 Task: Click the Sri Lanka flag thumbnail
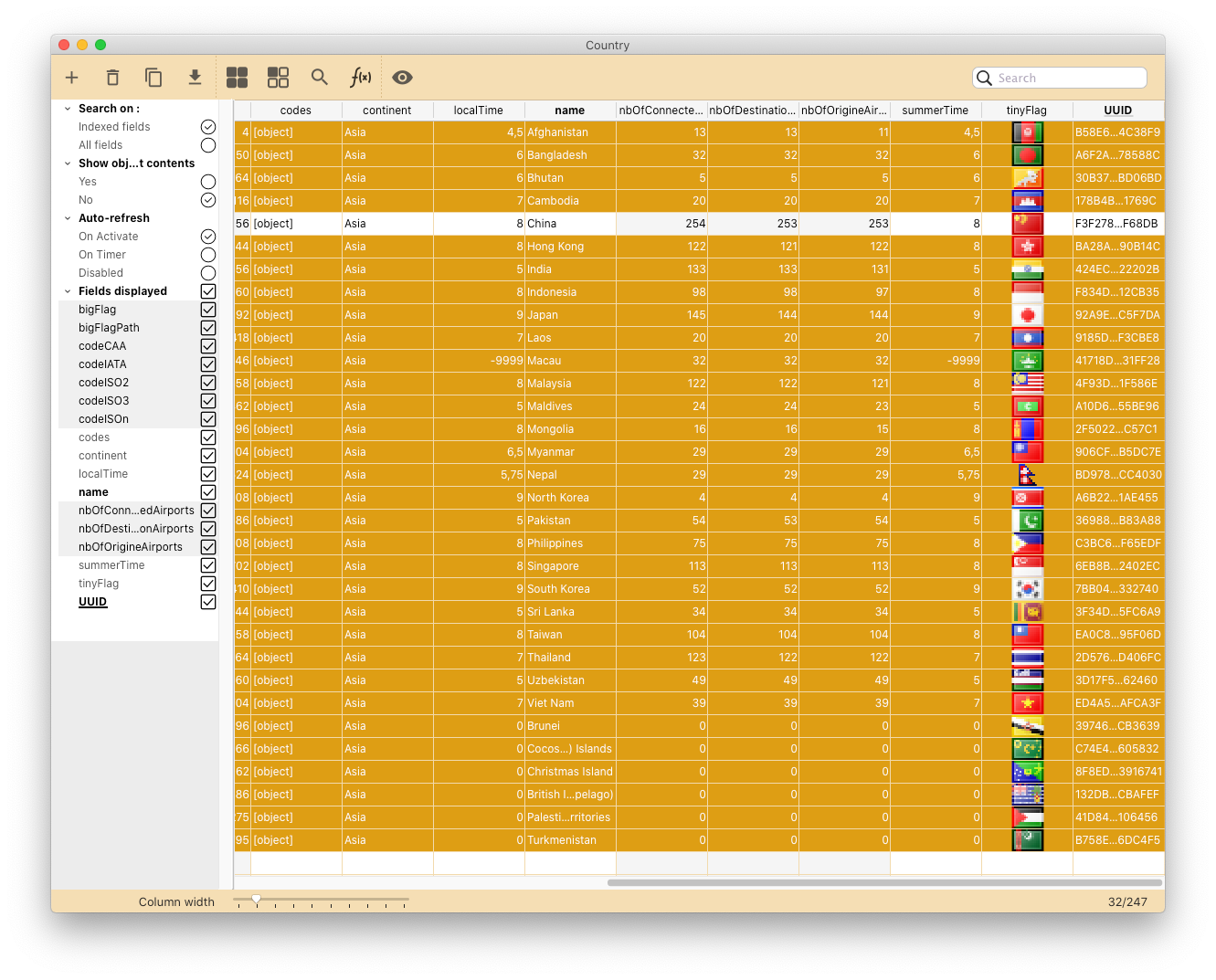coord(1028,612)
